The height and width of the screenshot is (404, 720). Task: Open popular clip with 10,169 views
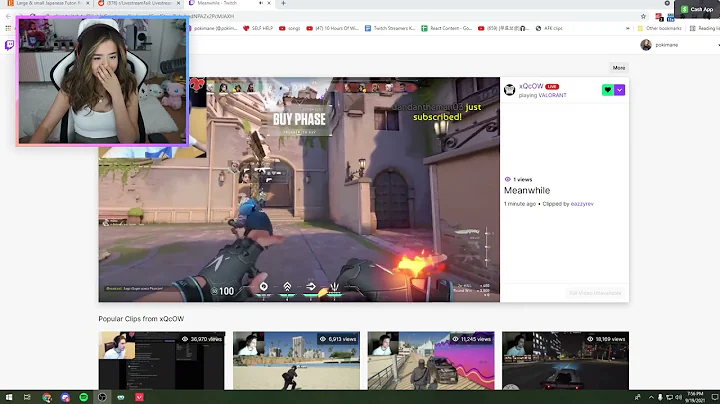pyautogui.click(x=565, y=360)
